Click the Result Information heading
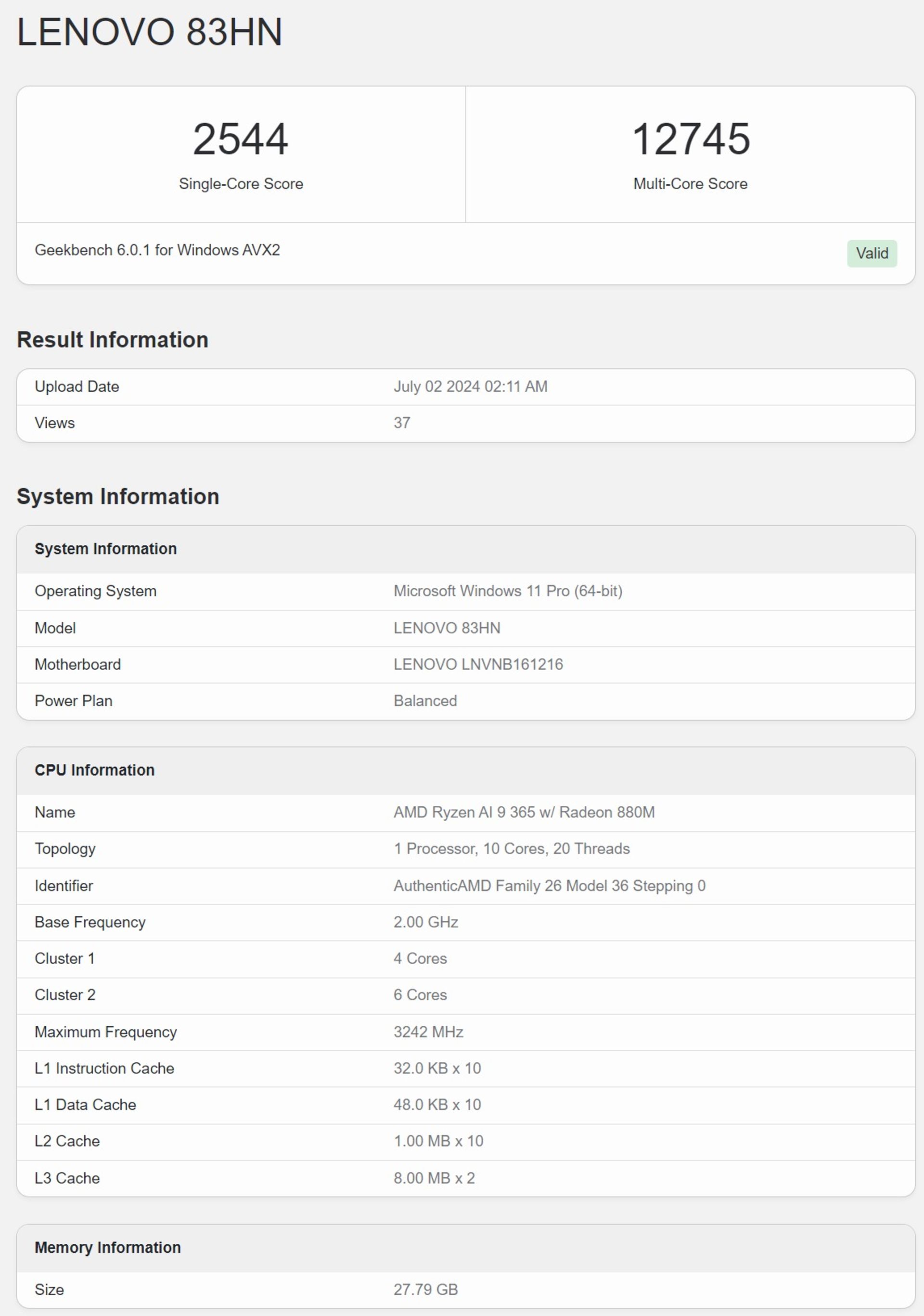The width and height of the screenshot is (924, 1316). (112, 340)
